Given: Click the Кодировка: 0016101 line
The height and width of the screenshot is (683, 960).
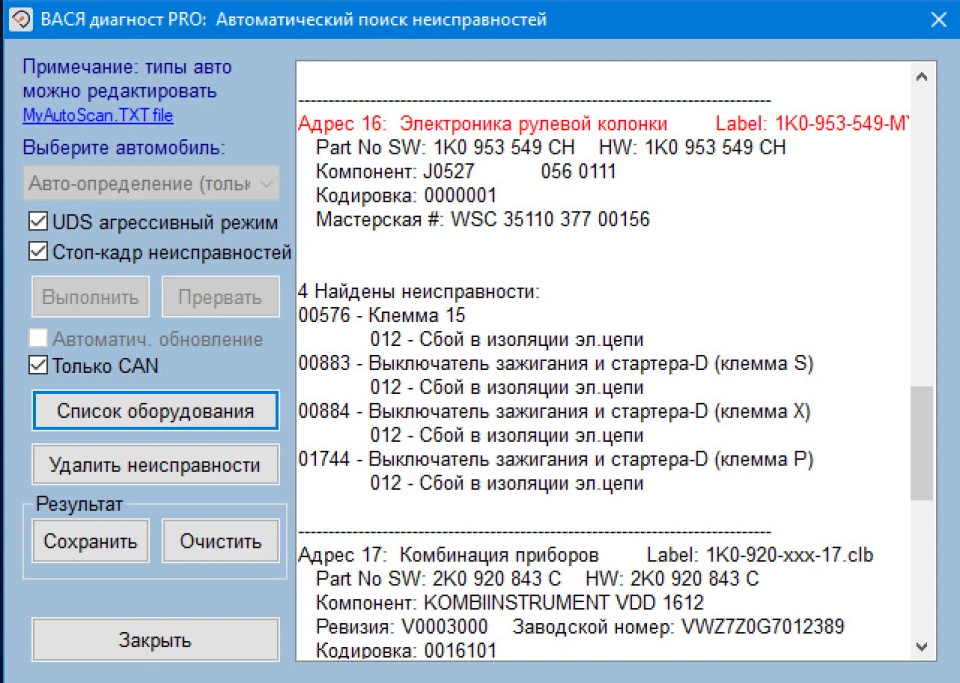Looking at the screenshot, I should click(406, 650).
